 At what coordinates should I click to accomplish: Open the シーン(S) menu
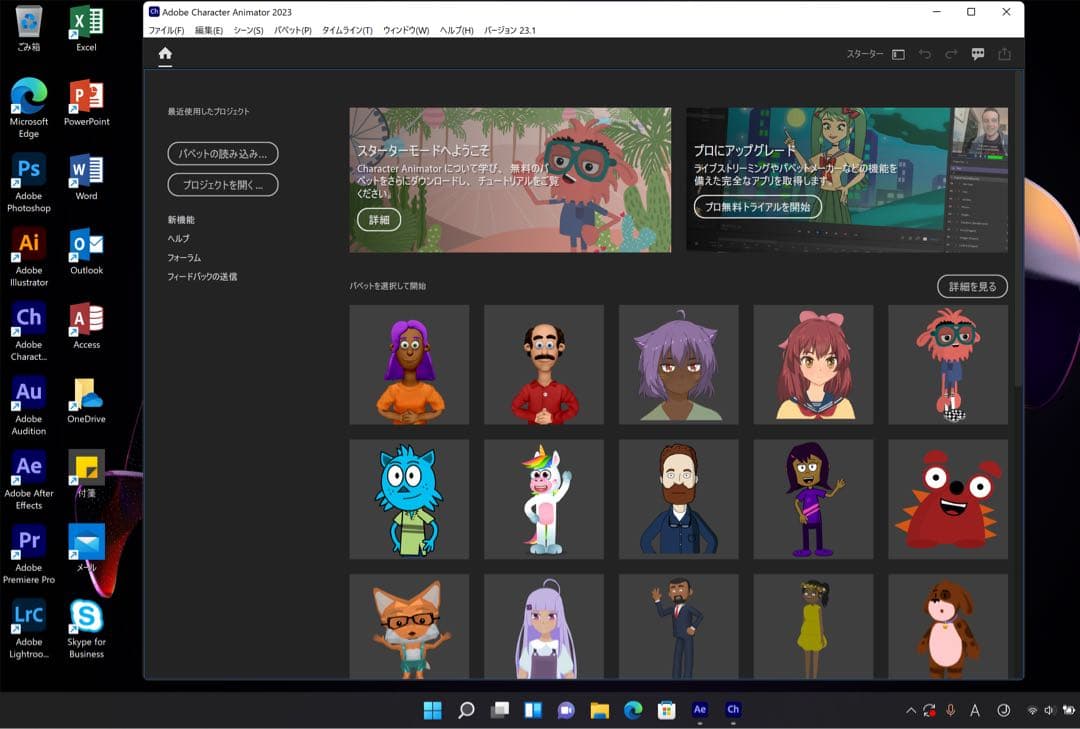tap(248, 30)
